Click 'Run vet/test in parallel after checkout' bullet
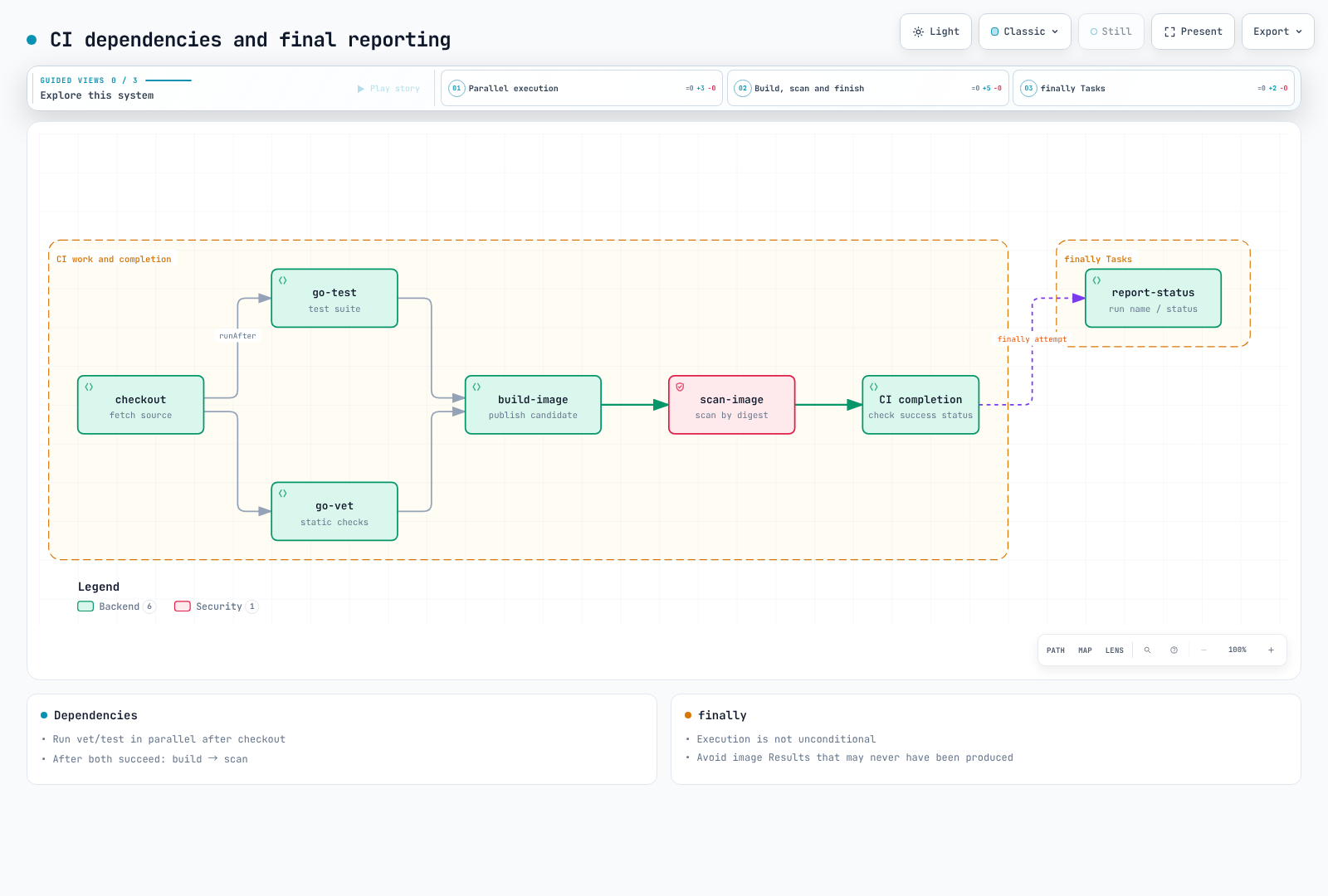 168,739
